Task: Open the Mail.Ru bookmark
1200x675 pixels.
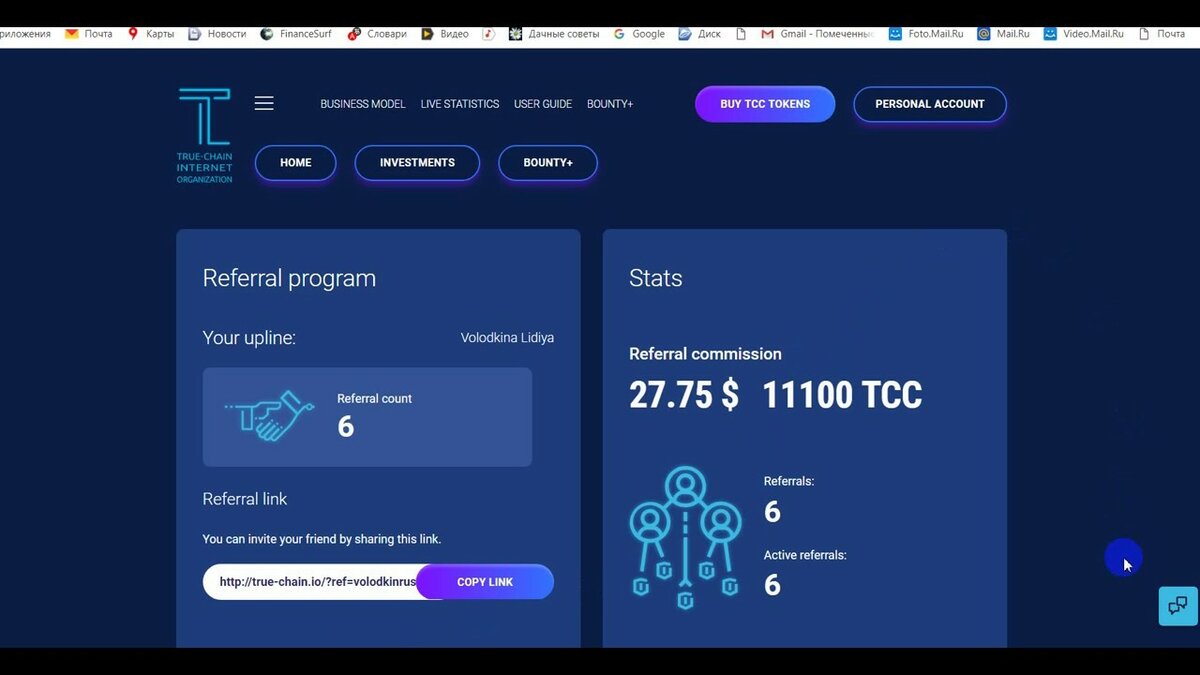Action: pyautogui.click(x=1003, y=33)
